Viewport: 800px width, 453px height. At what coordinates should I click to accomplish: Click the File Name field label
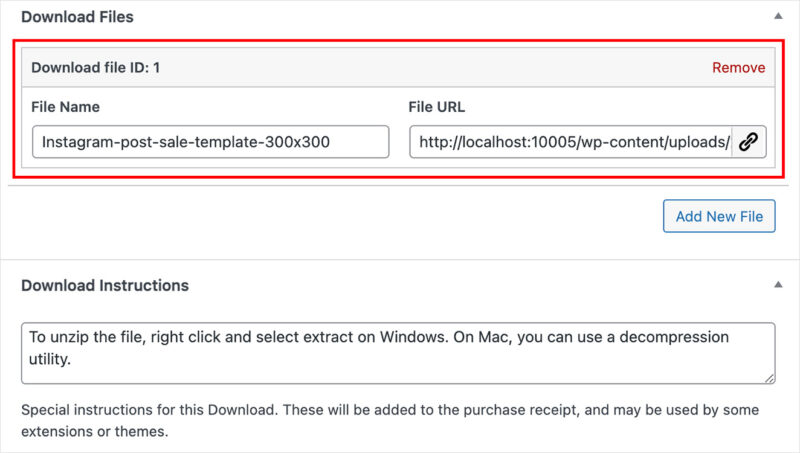click(x=65, y=107)
